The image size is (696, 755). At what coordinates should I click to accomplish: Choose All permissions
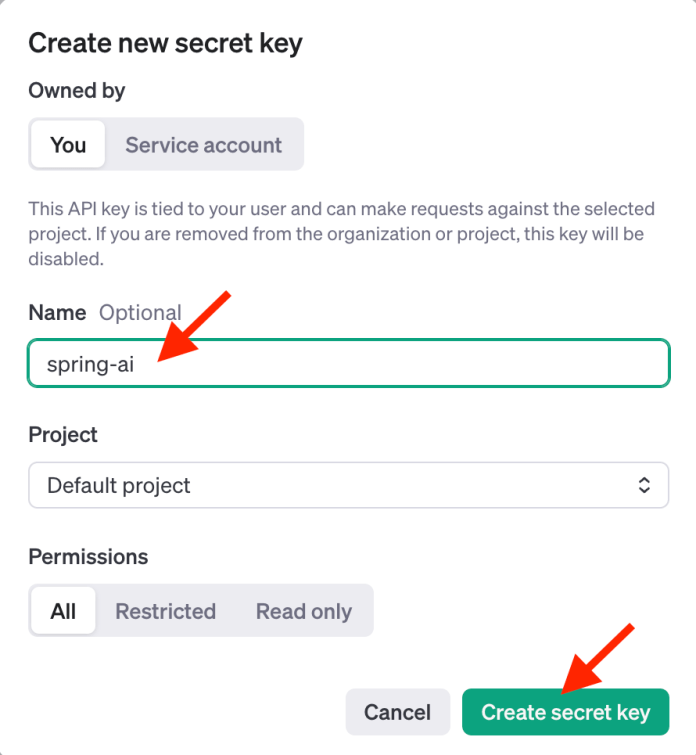(63, 611)
